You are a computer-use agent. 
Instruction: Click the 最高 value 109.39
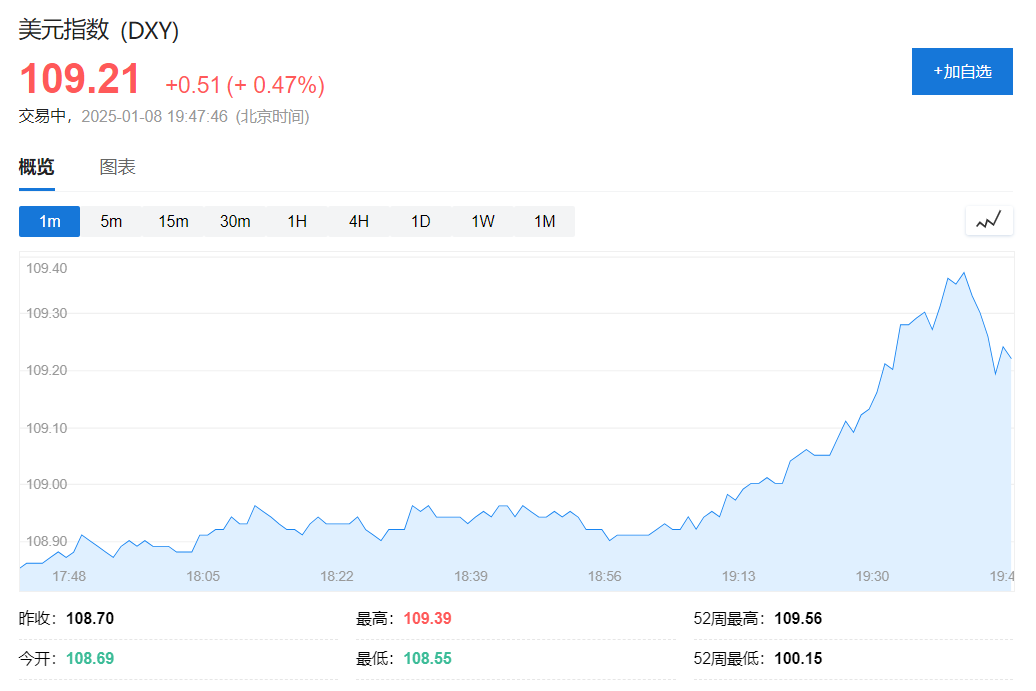[427, 619]
